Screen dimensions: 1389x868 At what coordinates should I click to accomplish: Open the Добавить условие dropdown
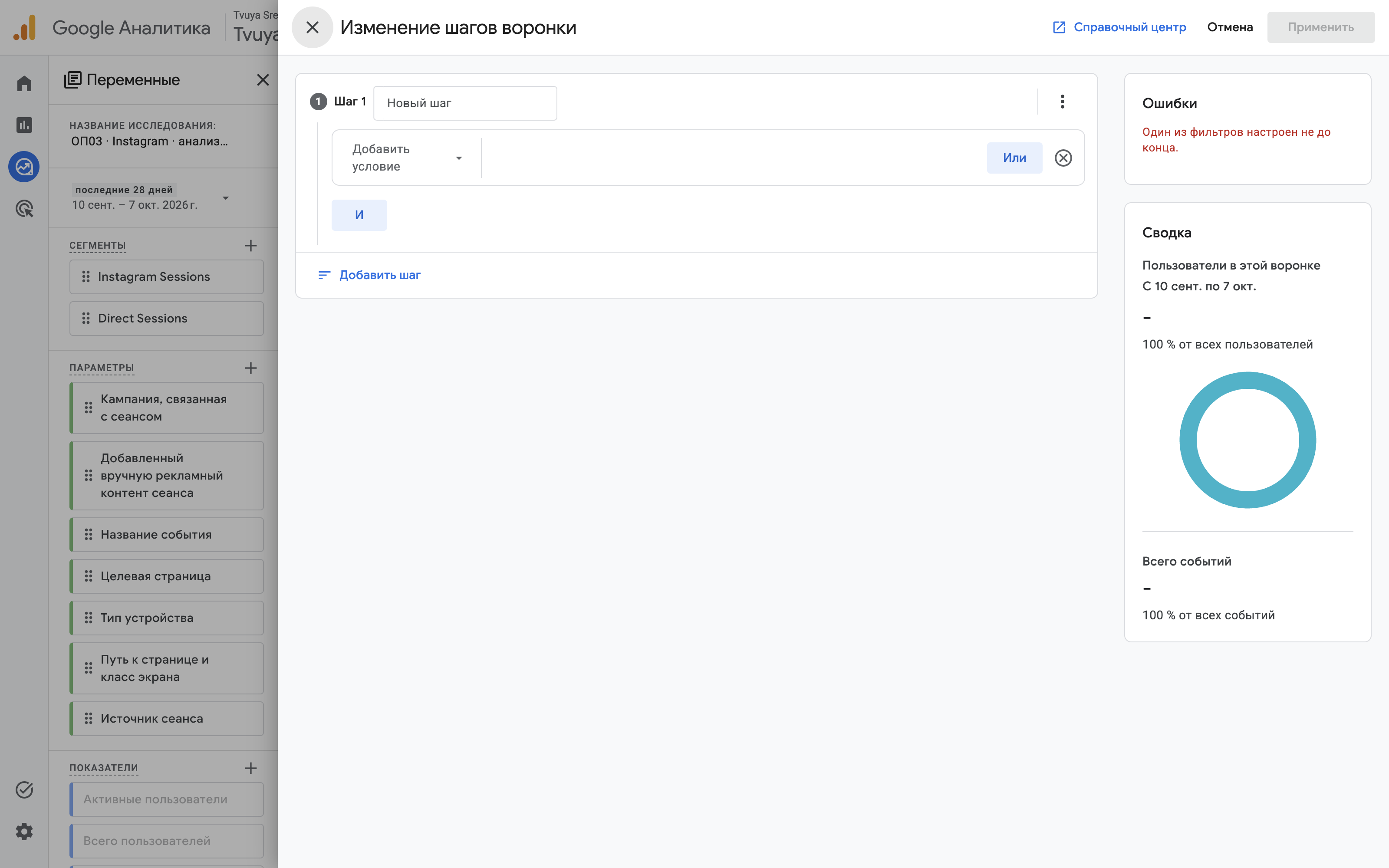pyautogui.click(x=407, y=158)
